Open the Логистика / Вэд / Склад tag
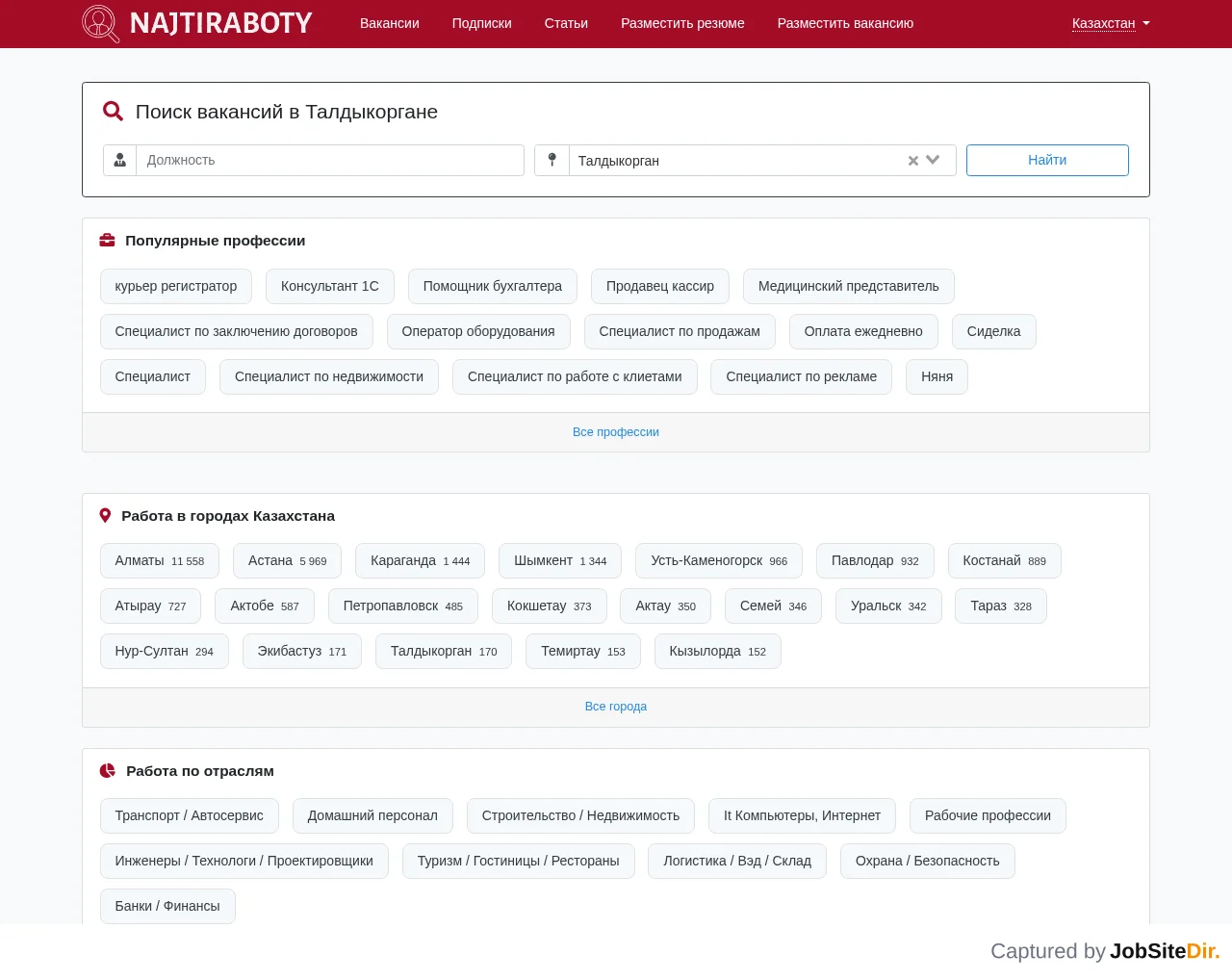Screen dimensions: 1232x980 [737, 861]
